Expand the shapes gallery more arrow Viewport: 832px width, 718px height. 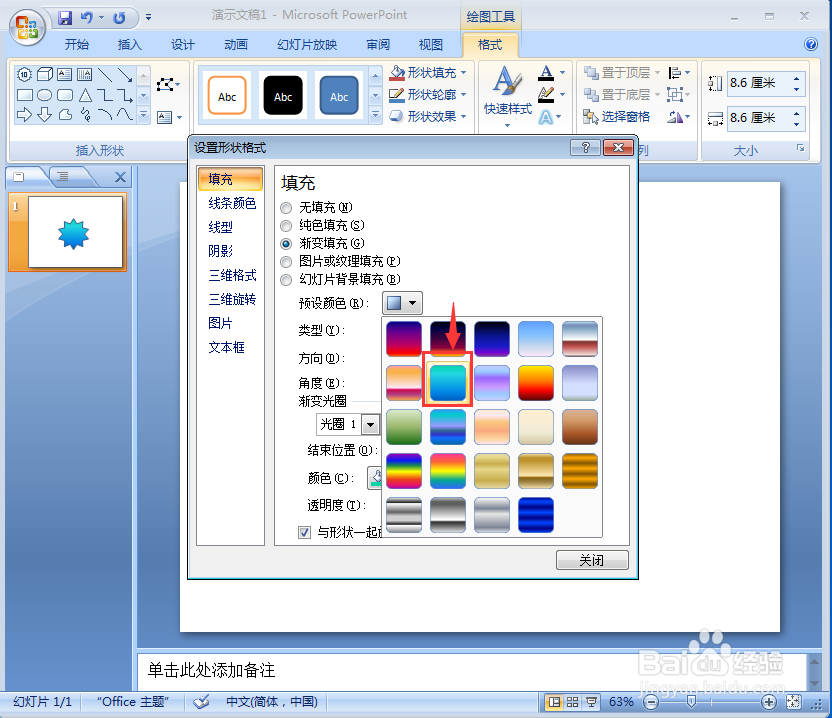coord(143,115)
